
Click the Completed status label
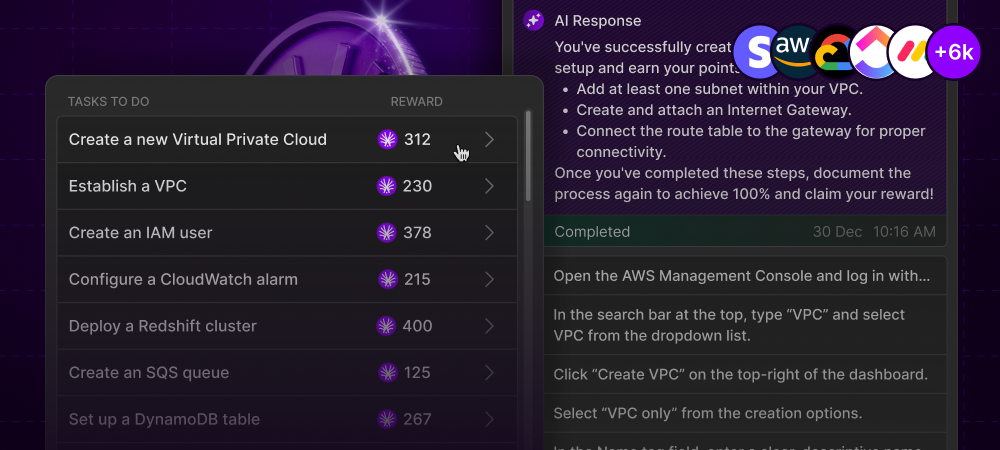pyautogui.click(x=592, y=231)
